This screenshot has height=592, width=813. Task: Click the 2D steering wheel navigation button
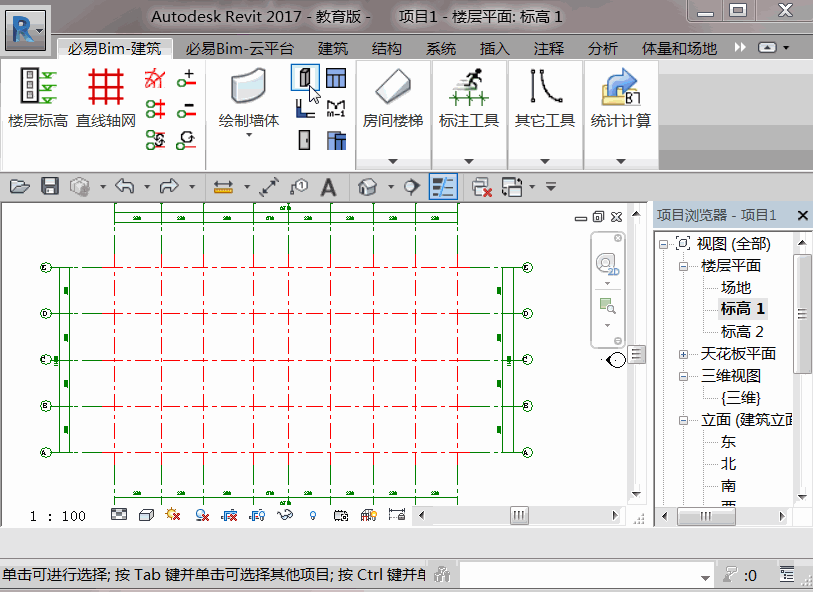(x=607, y=264)
